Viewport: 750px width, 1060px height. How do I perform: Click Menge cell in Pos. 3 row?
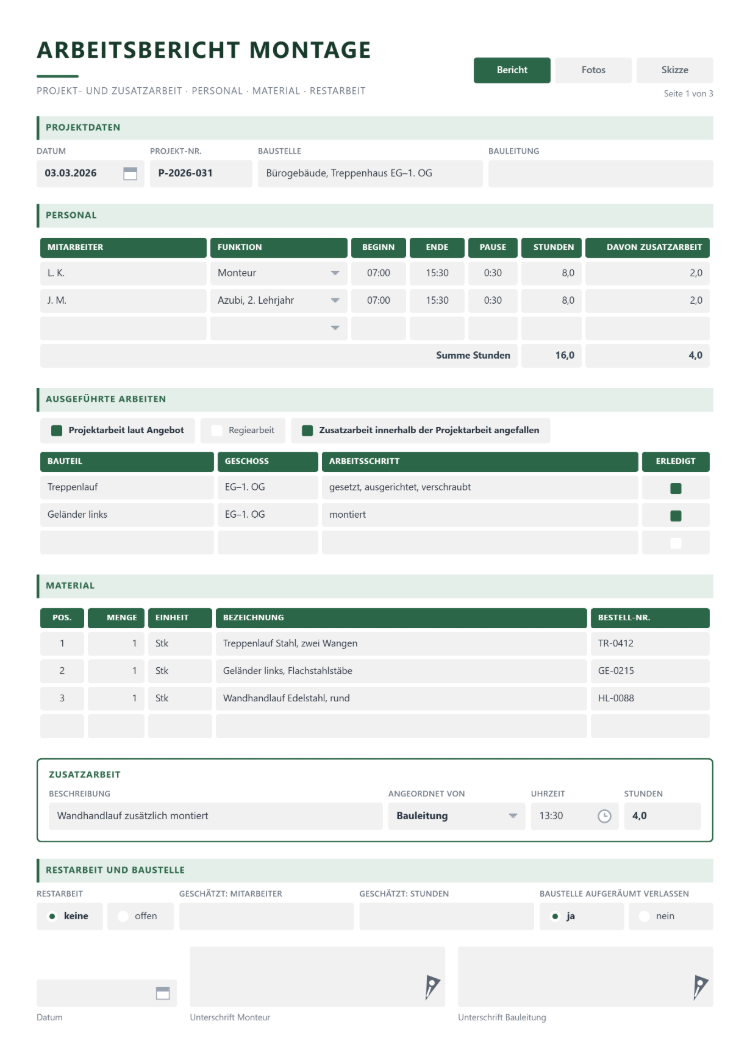click(116, 698)
